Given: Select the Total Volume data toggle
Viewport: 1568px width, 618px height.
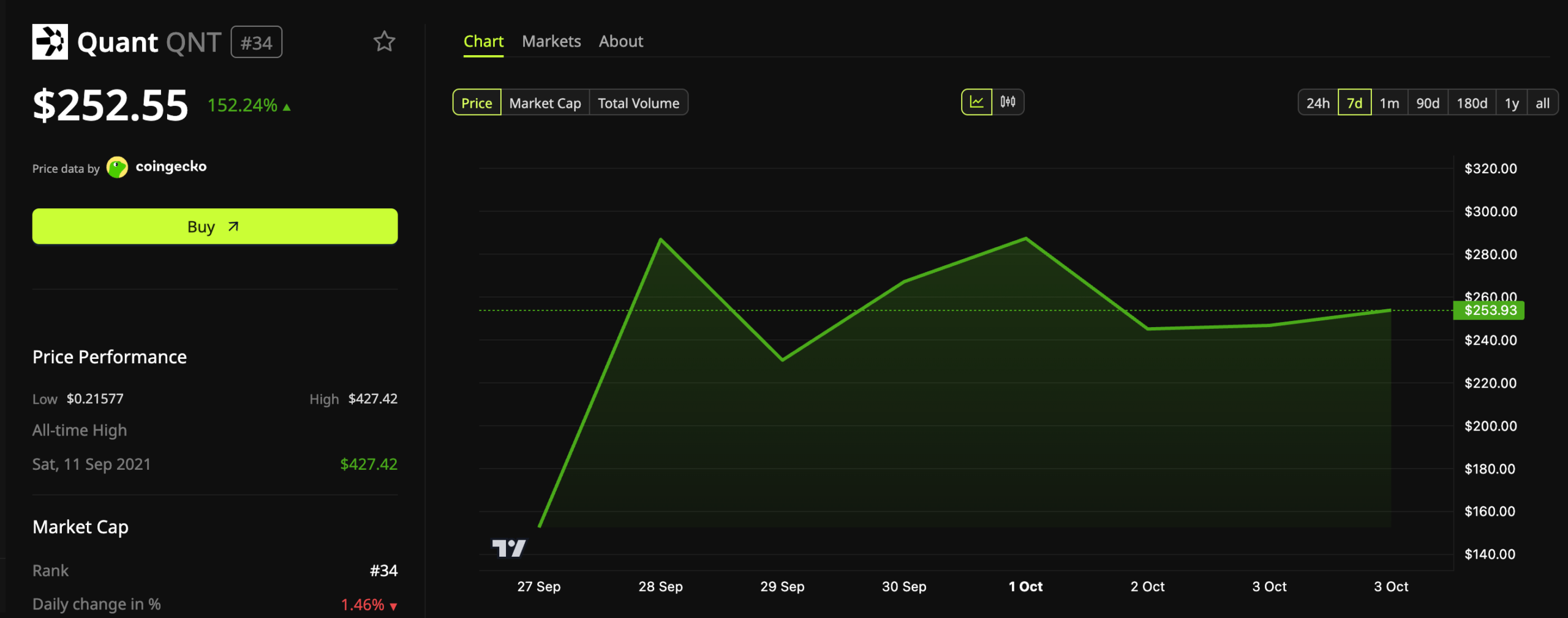Looking at the screenshot, I should tap(638, 103).
